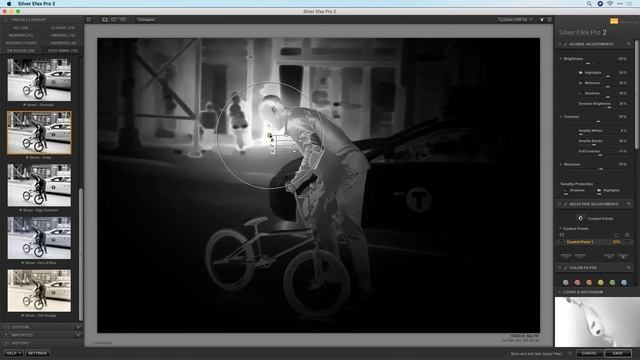Collapse the Brightness section
This screenshot has width=640, height=360.
click(x=561, y=58)
